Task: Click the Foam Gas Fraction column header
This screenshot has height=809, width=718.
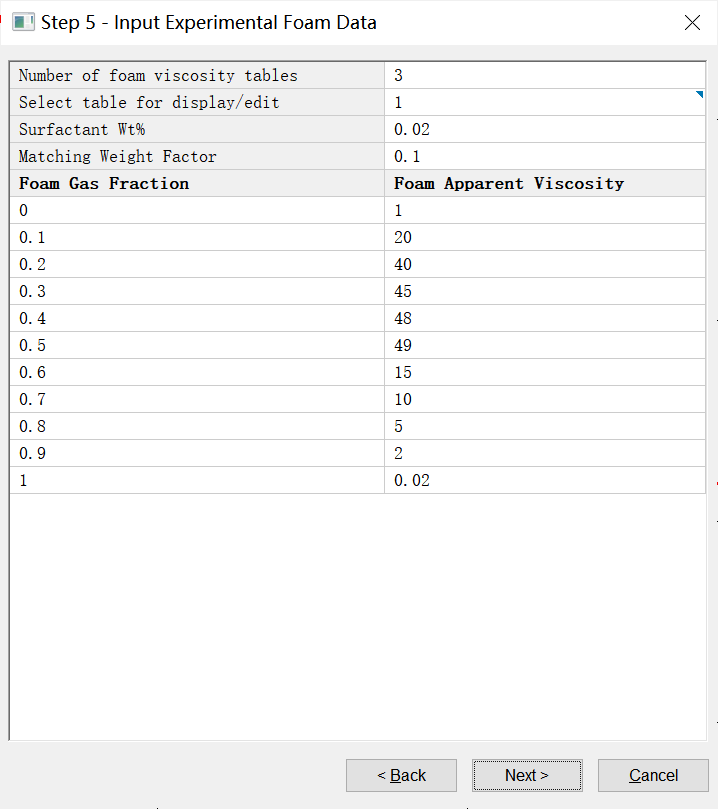Action: coord(197,183)
